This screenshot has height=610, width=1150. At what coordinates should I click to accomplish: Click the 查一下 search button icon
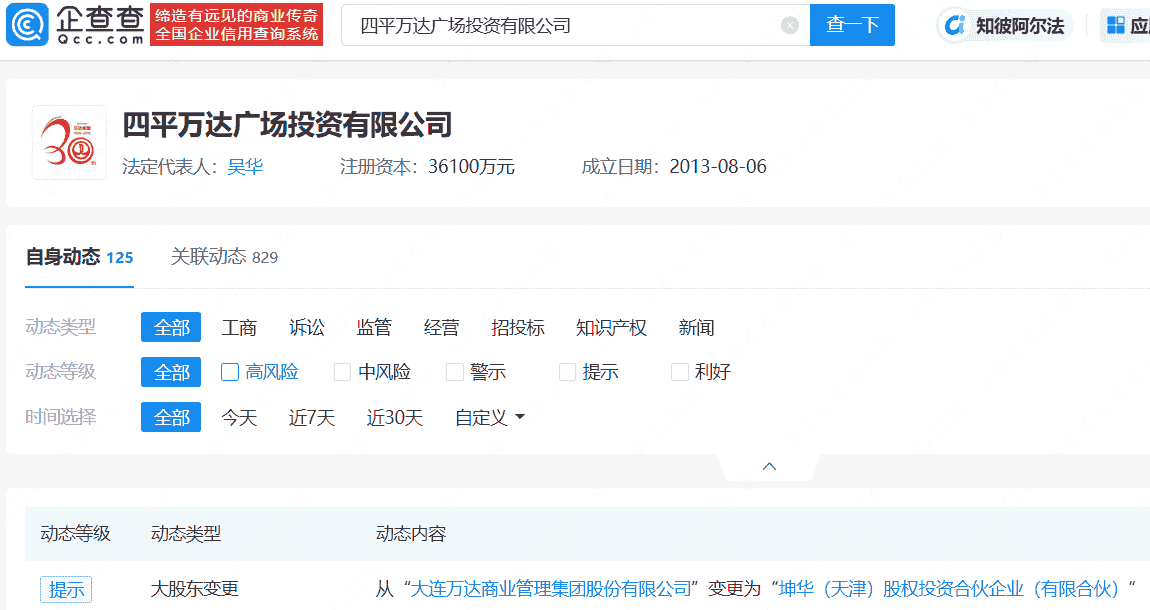[x=852, y=24]
